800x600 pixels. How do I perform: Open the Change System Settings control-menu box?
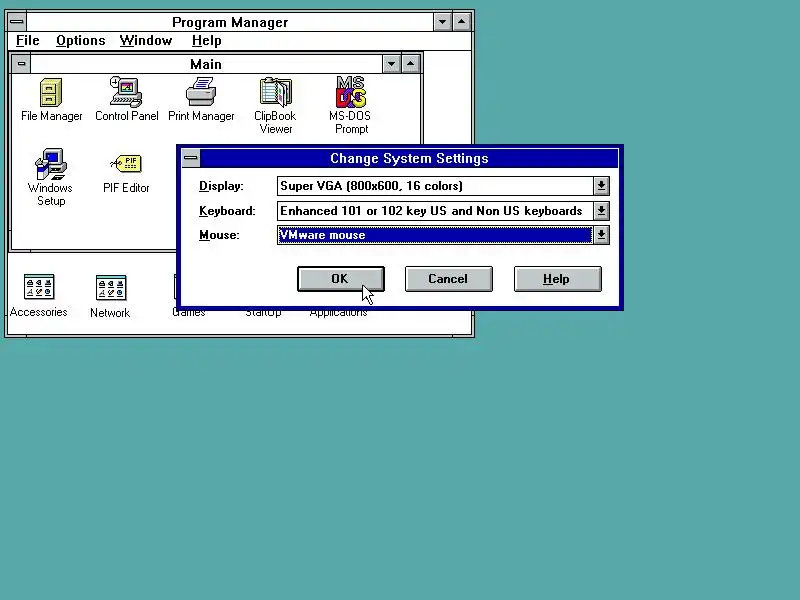(191, 158)
